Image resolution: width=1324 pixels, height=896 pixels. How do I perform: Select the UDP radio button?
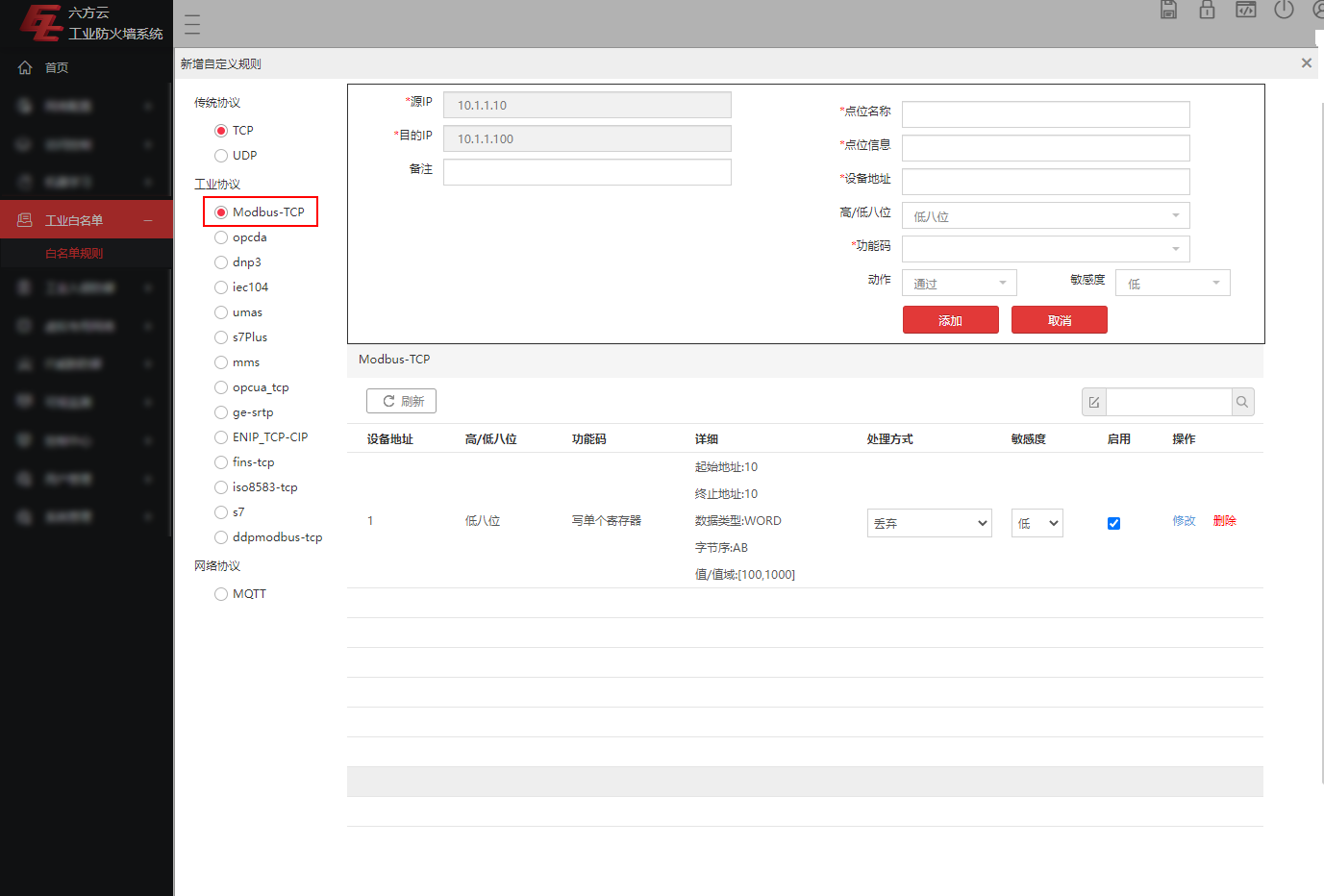click(221, 156)
